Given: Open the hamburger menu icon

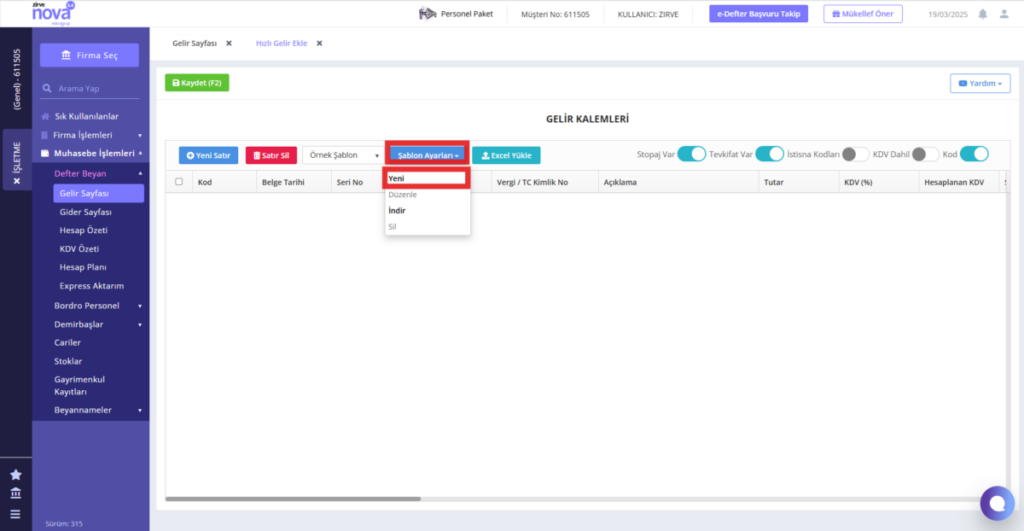Looking at the screenshot, I should 16,515.
